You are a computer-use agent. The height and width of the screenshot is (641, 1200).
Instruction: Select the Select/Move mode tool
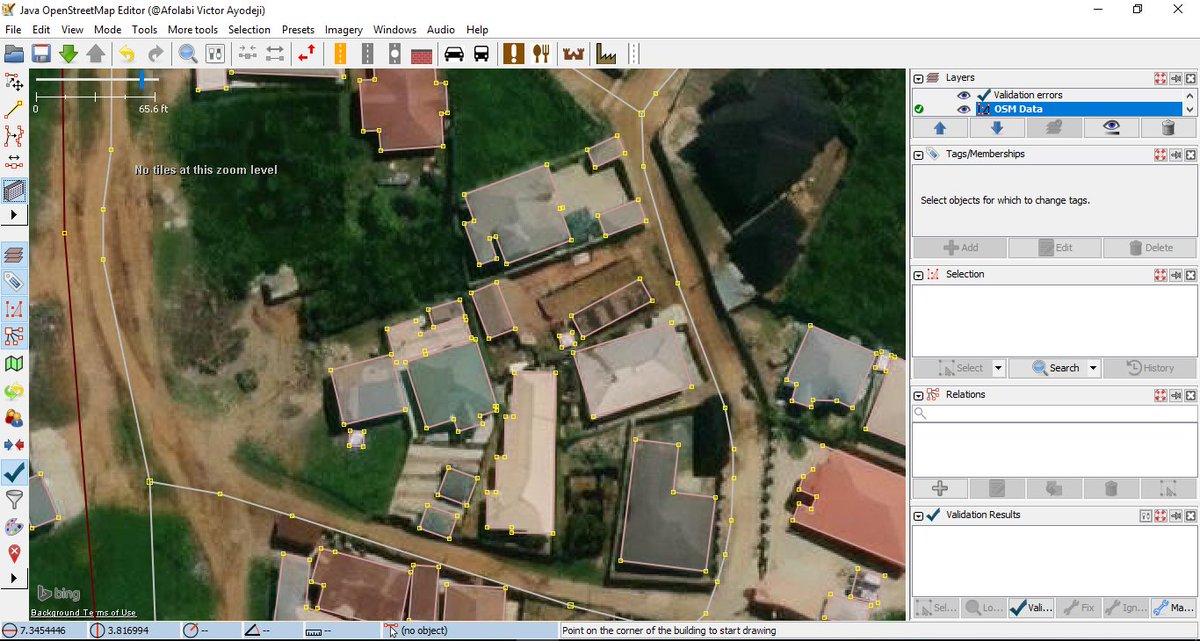point(14,83)
